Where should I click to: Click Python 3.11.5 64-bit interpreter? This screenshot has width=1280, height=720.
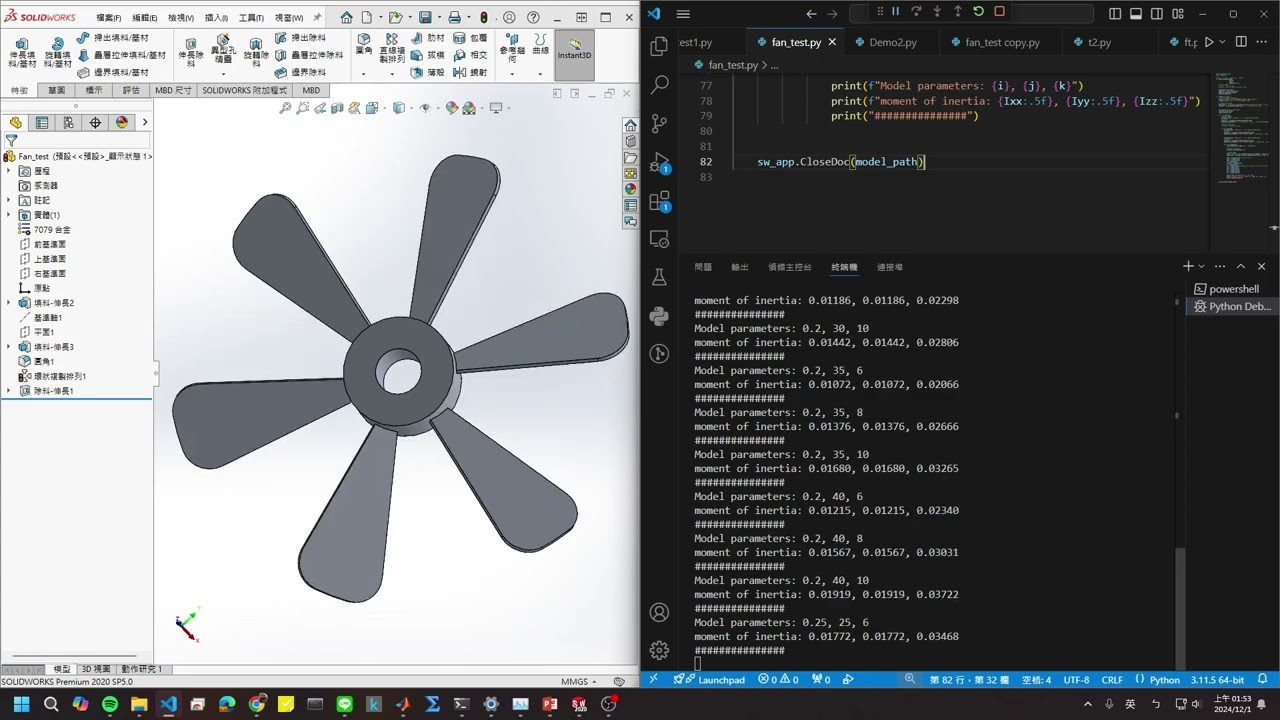[x=1219, y=680]
